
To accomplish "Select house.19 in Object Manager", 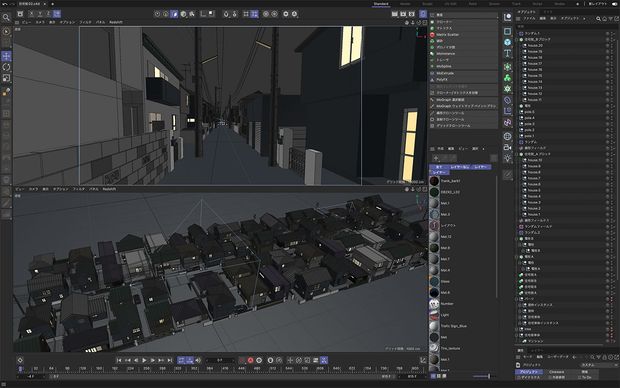I will [535, 51].
